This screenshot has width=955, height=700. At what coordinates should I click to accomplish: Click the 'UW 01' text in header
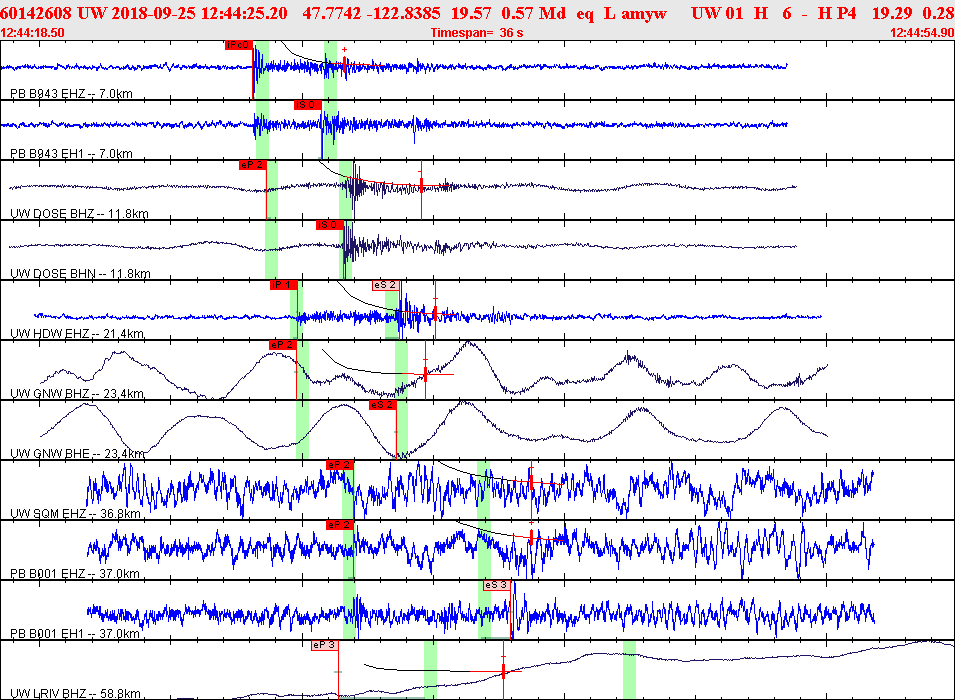717,13
